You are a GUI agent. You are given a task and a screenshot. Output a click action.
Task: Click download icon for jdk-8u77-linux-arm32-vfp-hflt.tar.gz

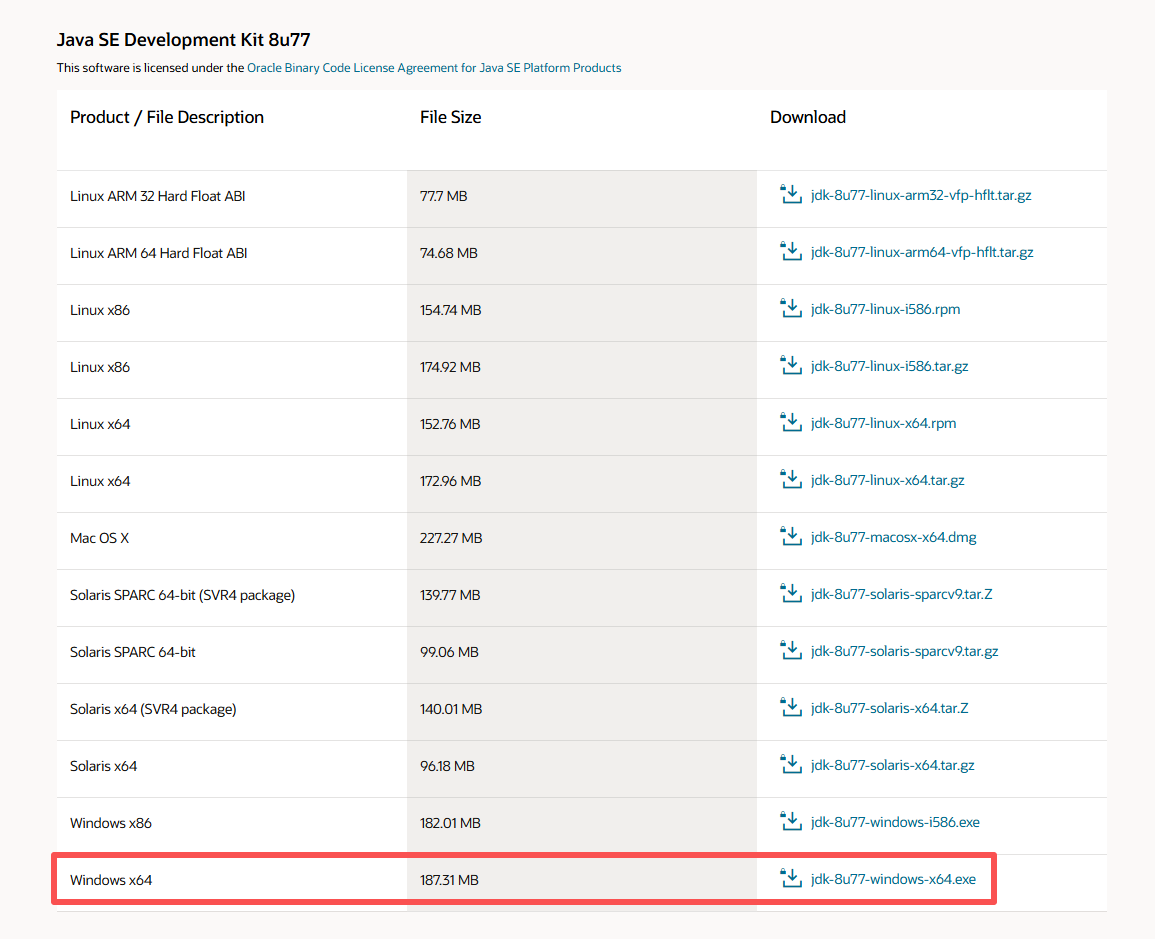(x=791, y=194)
